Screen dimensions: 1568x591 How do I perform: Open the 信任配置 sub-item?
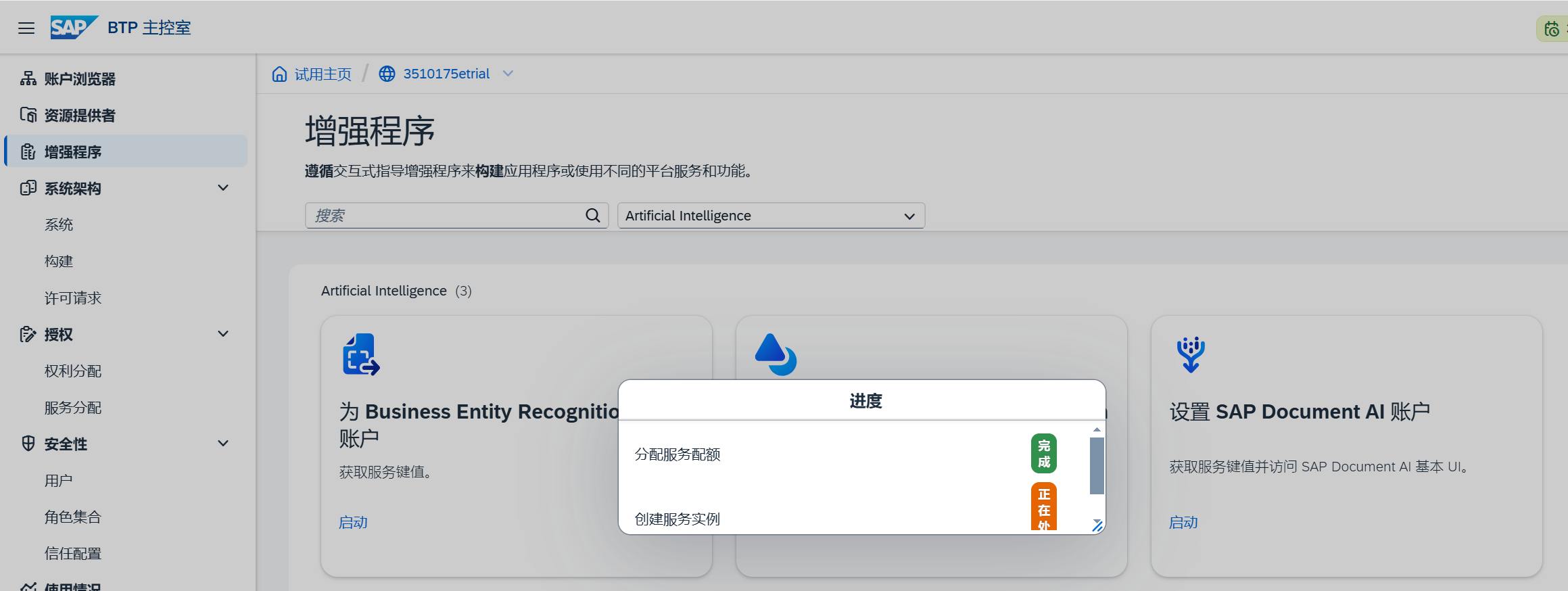point(73,553)
